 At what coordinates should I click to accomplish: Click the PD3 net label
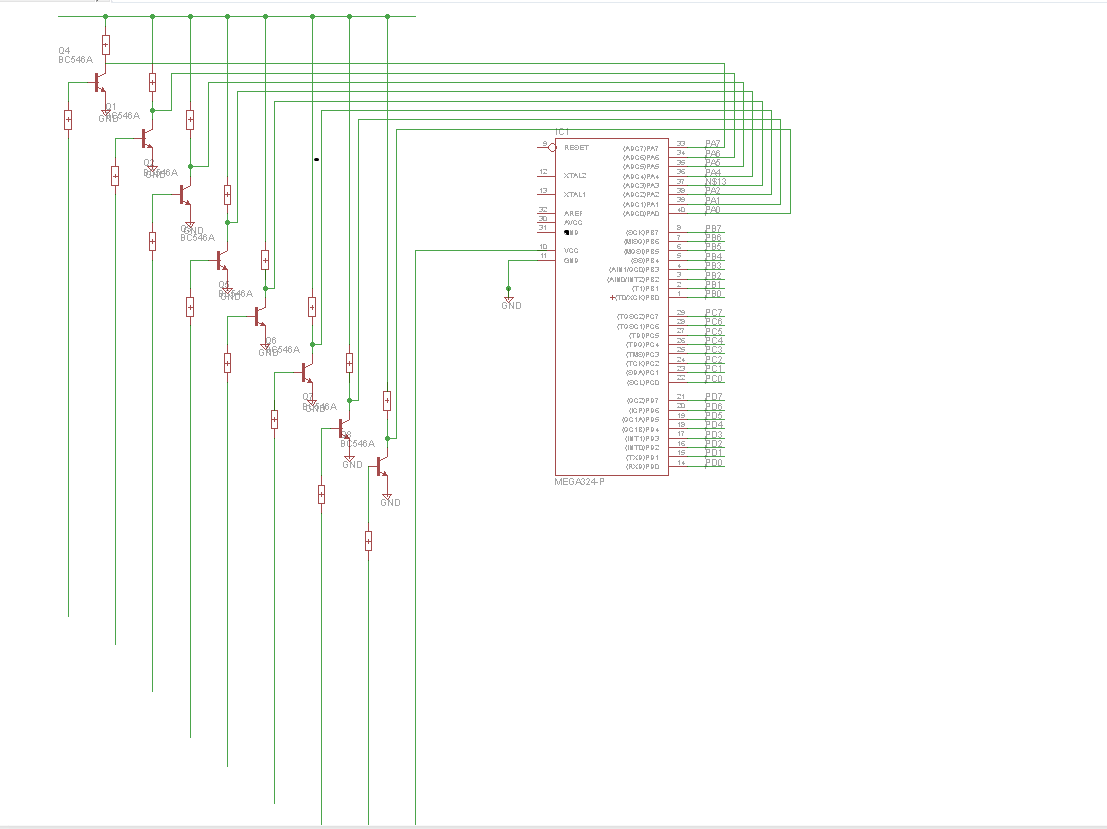pyautogui.click(x=714, y=434)
